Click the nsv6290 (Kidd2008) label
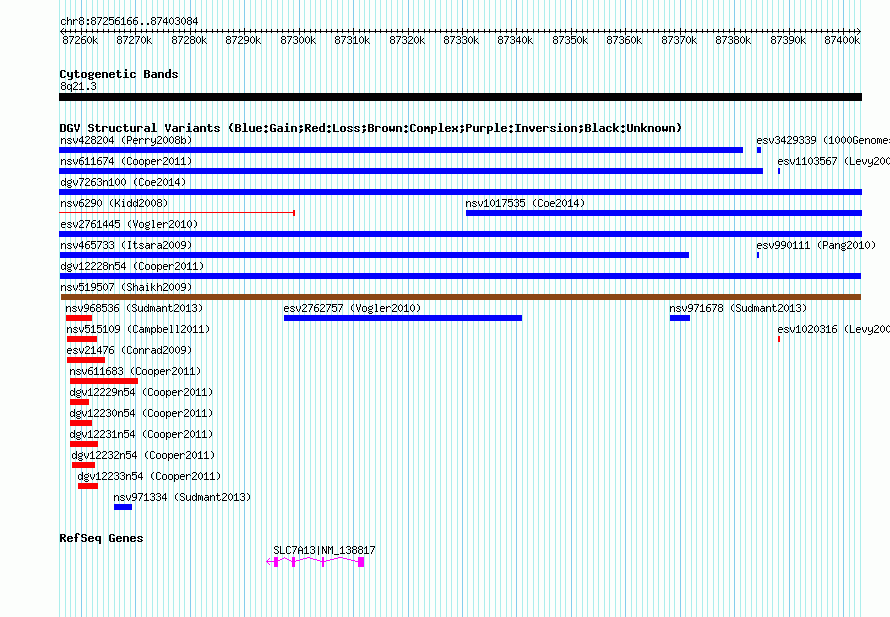This screenshot has width=890, height=617. pos(114,203)
